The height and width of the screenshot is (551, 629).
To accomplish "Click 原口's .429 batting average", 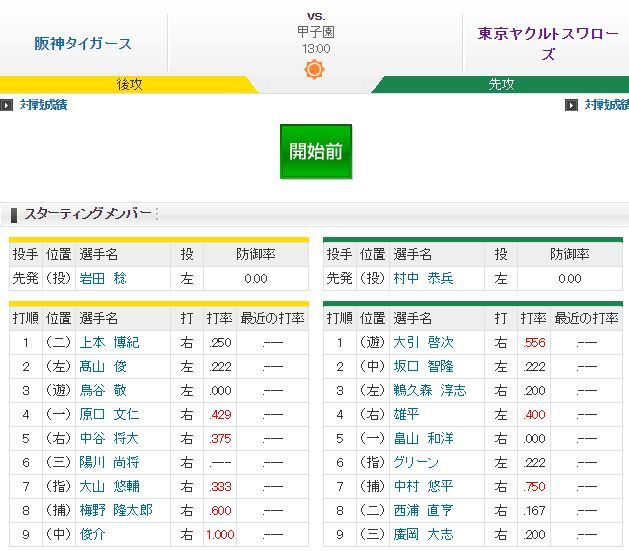I will (220, 414).
